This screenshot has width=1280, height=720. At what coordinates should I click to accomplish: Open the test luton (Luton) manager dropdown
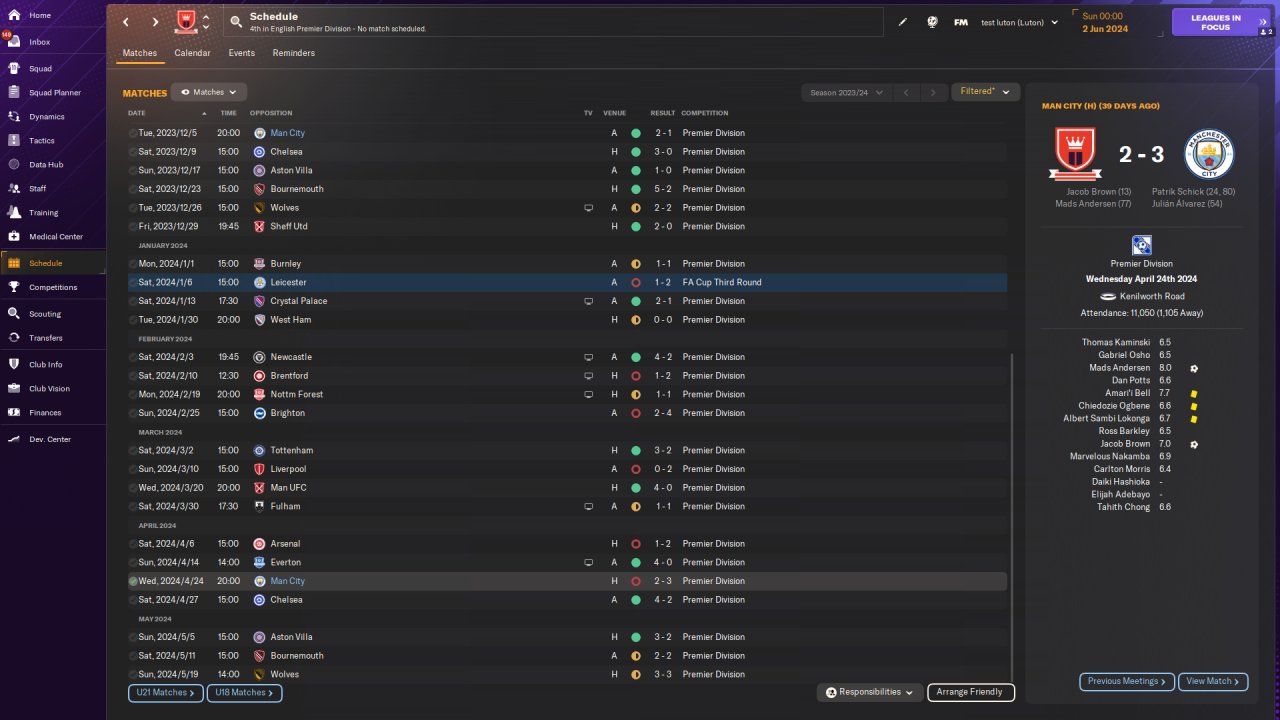1019,22
